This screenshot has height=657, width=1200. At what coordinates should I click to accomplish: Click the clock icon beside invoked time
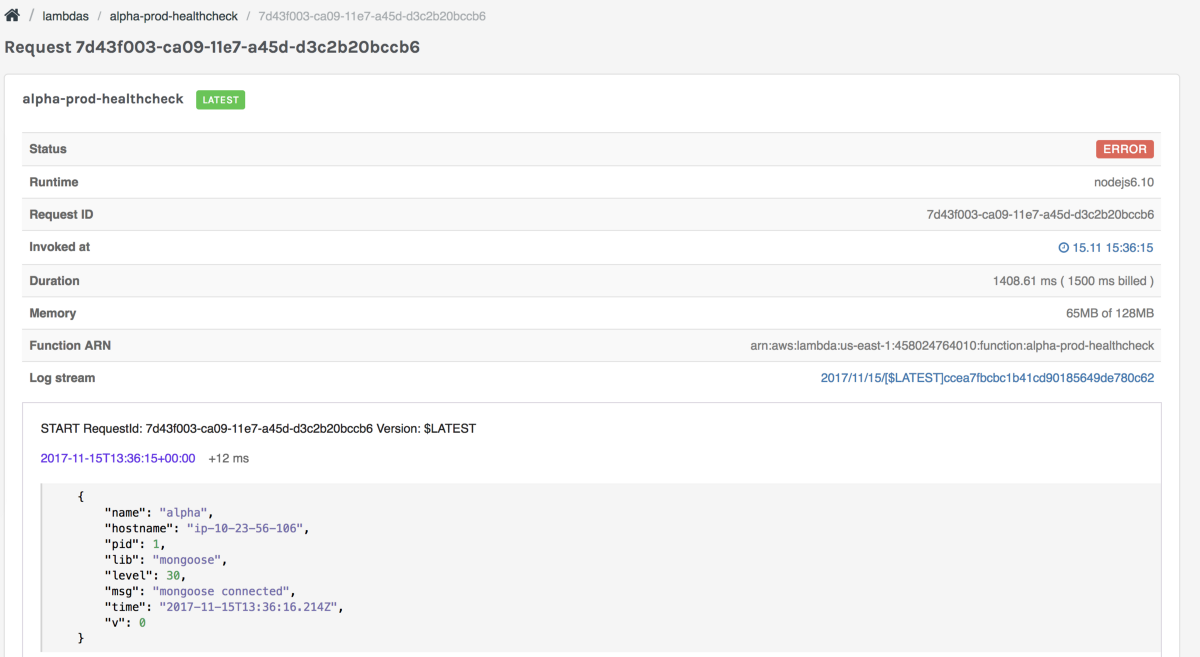(x=1064, y=247)
